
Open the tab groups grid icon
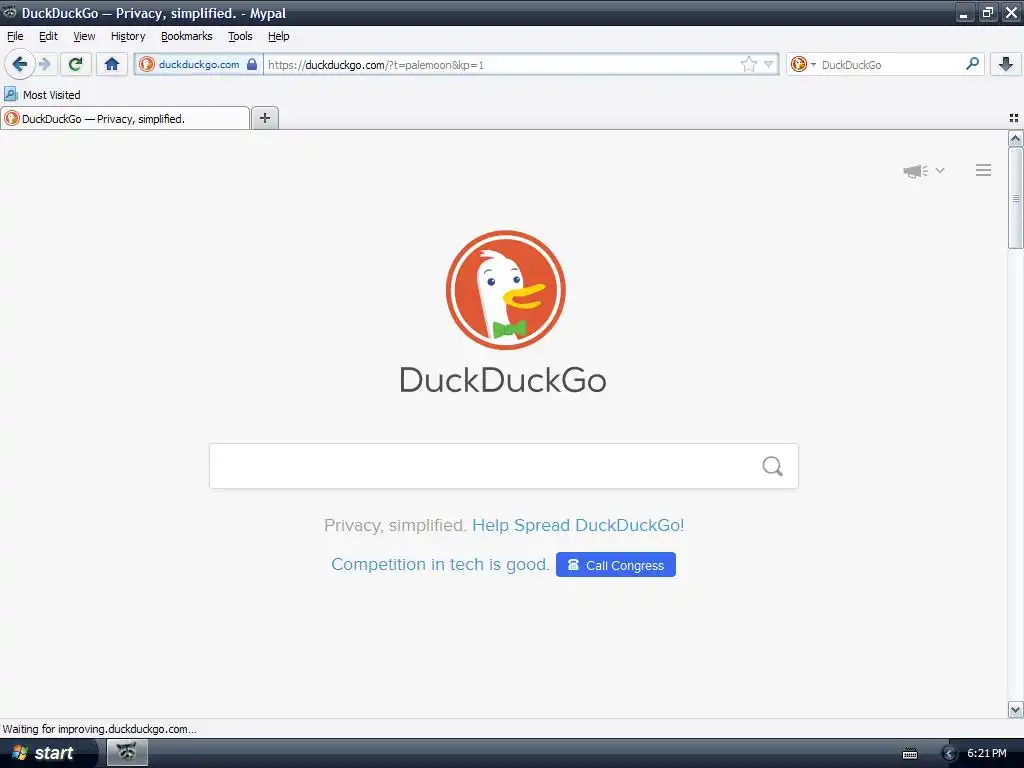pos(1014,118)
